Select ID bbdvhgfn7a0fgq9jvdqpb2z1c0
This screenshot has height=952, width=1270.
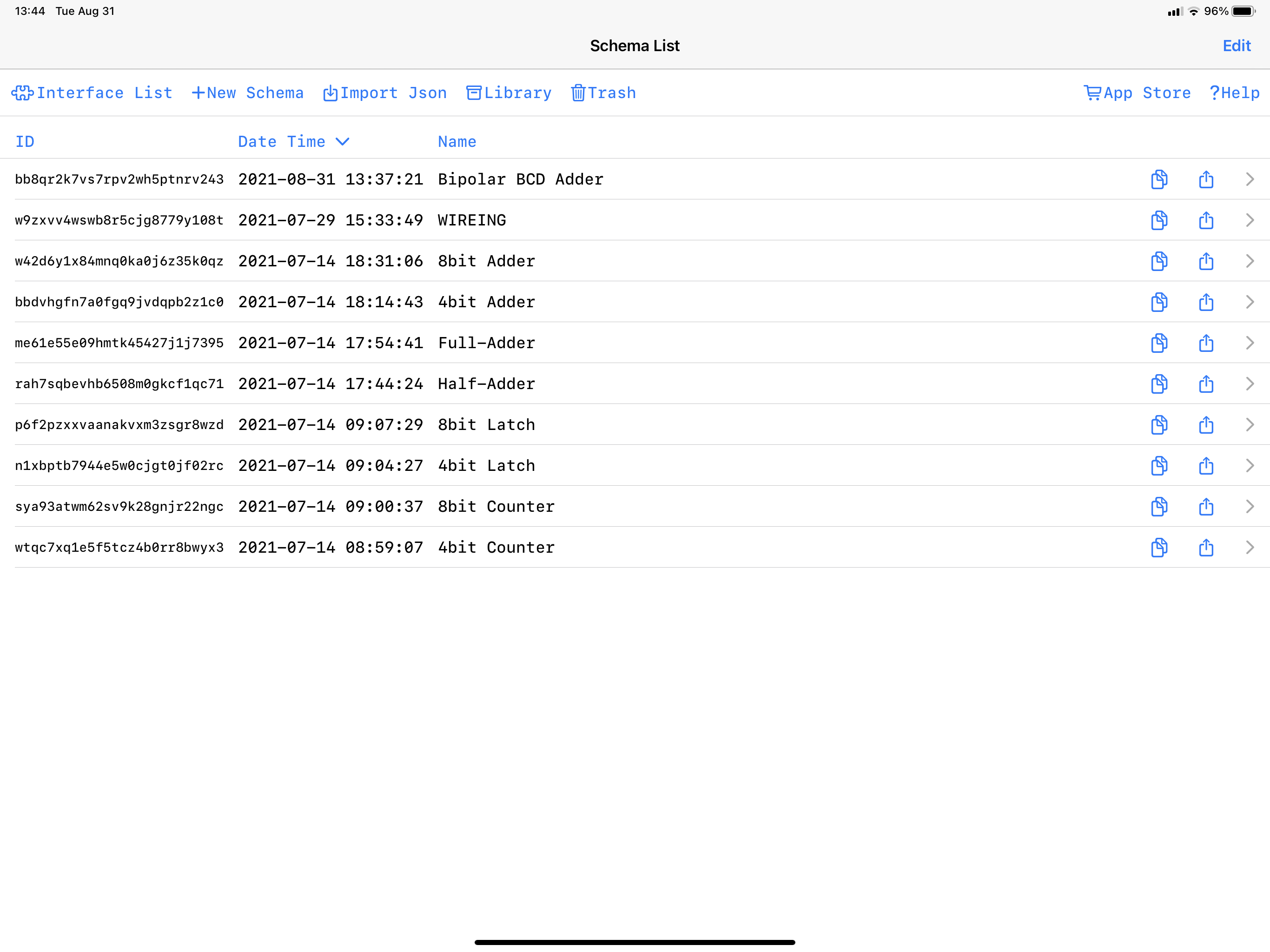point(119,302)
